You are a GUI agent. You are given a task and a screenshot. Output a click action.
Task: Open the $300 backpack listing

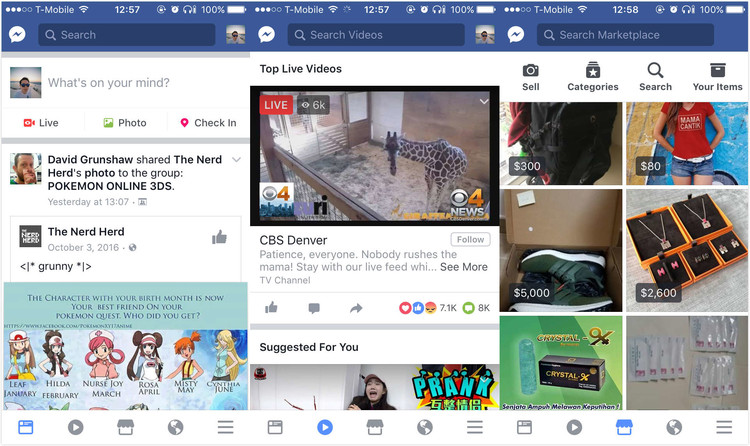[561, 144]
